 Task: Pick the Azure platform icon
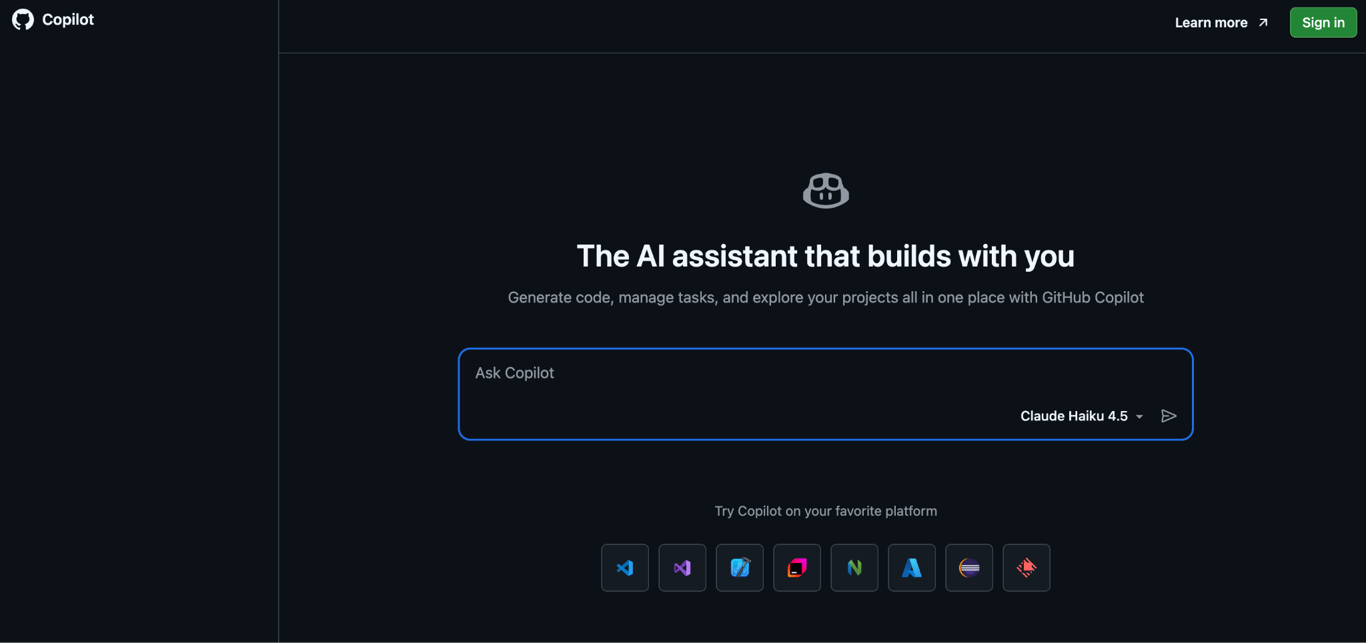(912, 568)
